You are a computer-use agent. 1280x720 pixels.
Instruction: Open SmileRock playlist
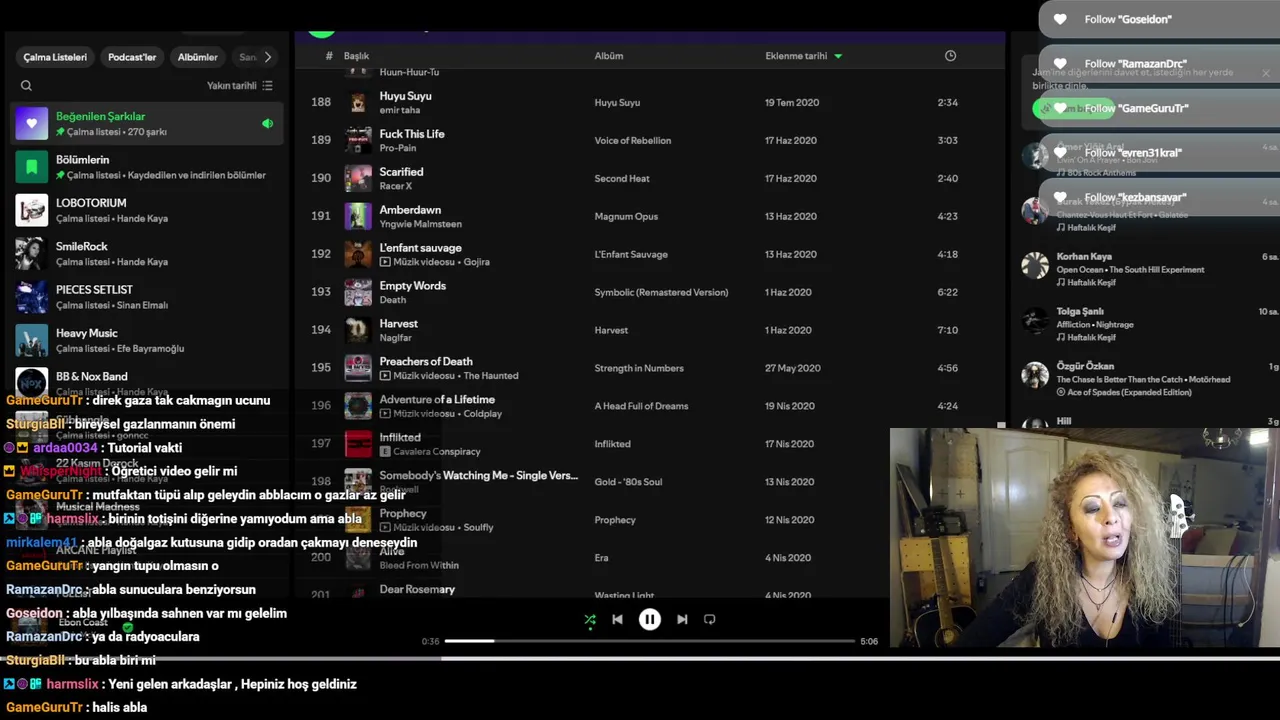tap(147, 254)
